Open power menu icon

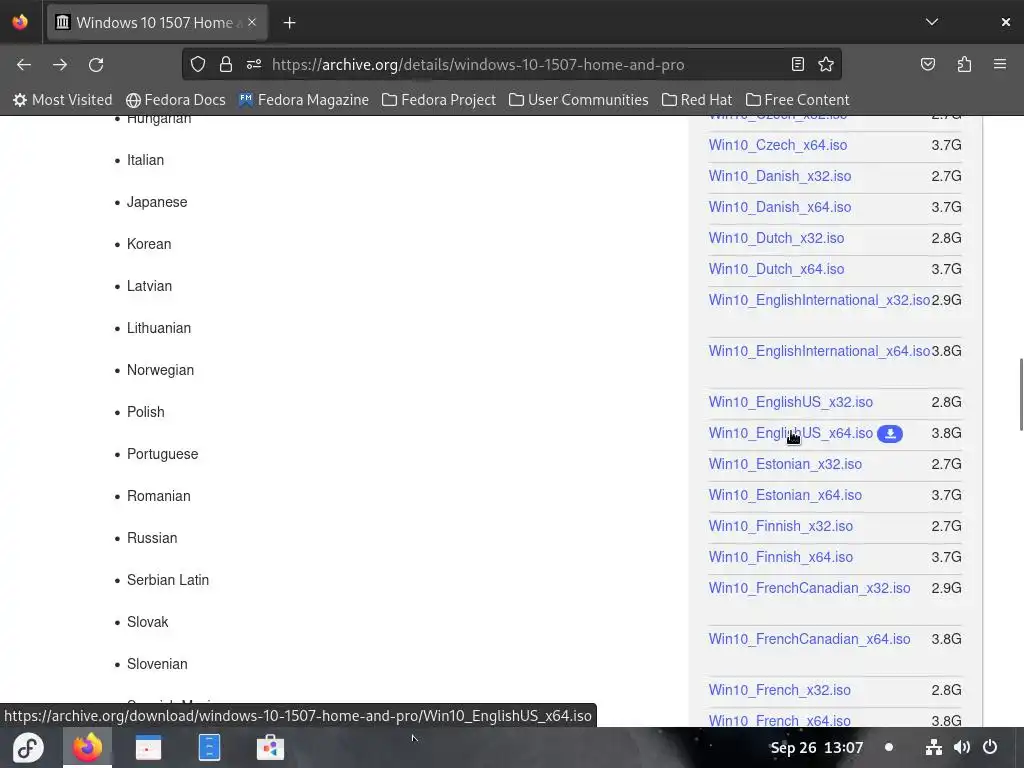coord(990,747)
